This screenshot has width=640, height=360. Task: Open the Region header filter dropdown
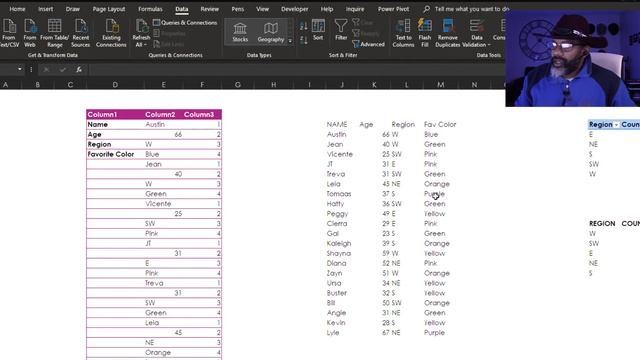[616, 124]
